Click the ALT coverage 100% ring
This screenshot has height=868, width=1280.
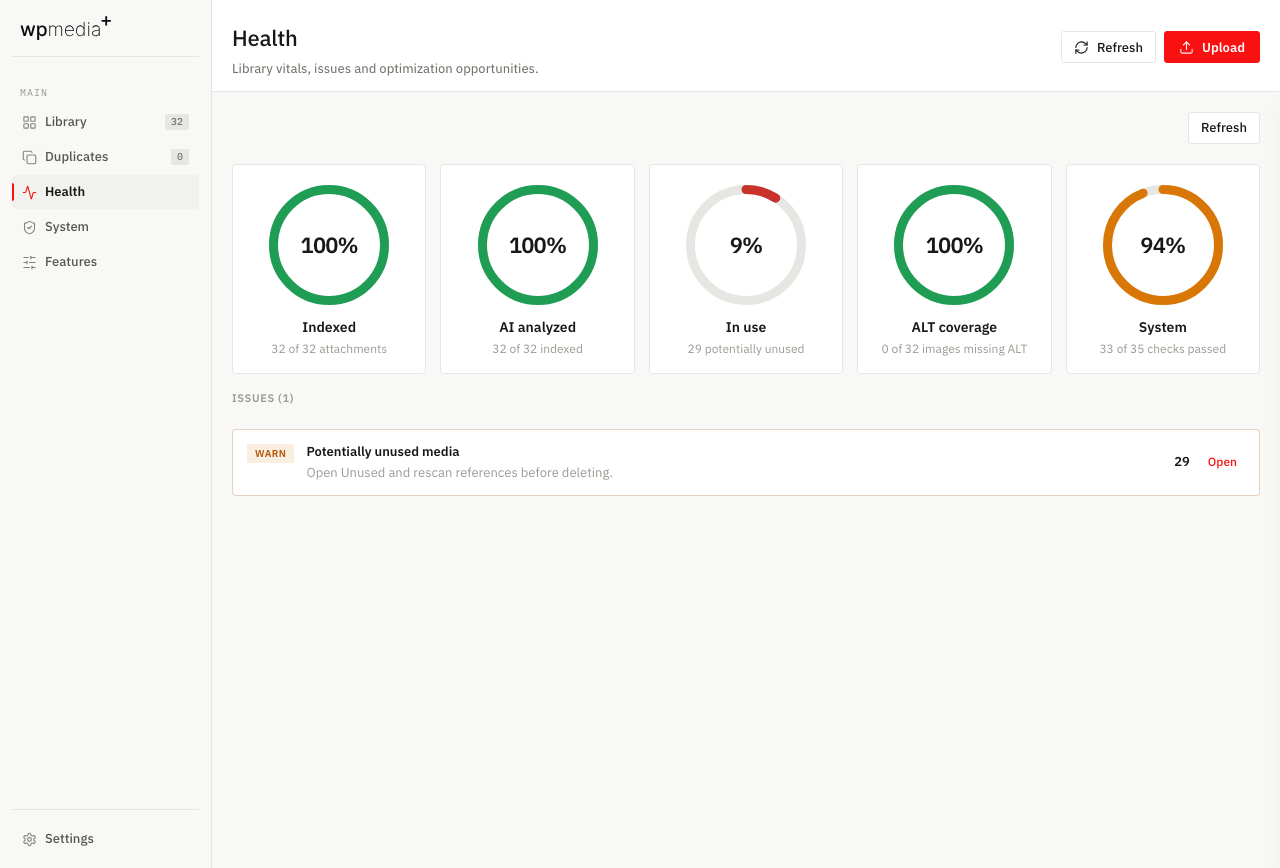point(954,245)
